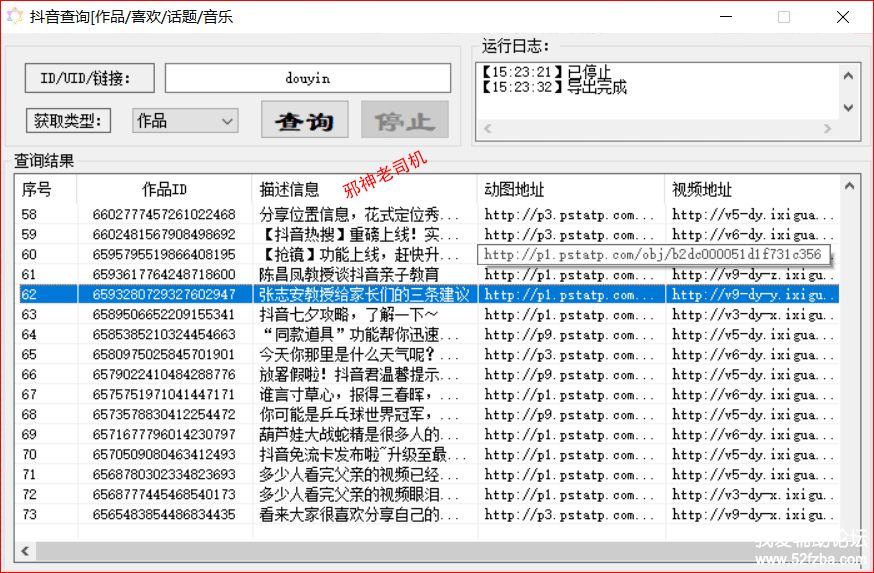Click the log's right scroll arrow
Viewport: 874px width, 573px height.
827,129
